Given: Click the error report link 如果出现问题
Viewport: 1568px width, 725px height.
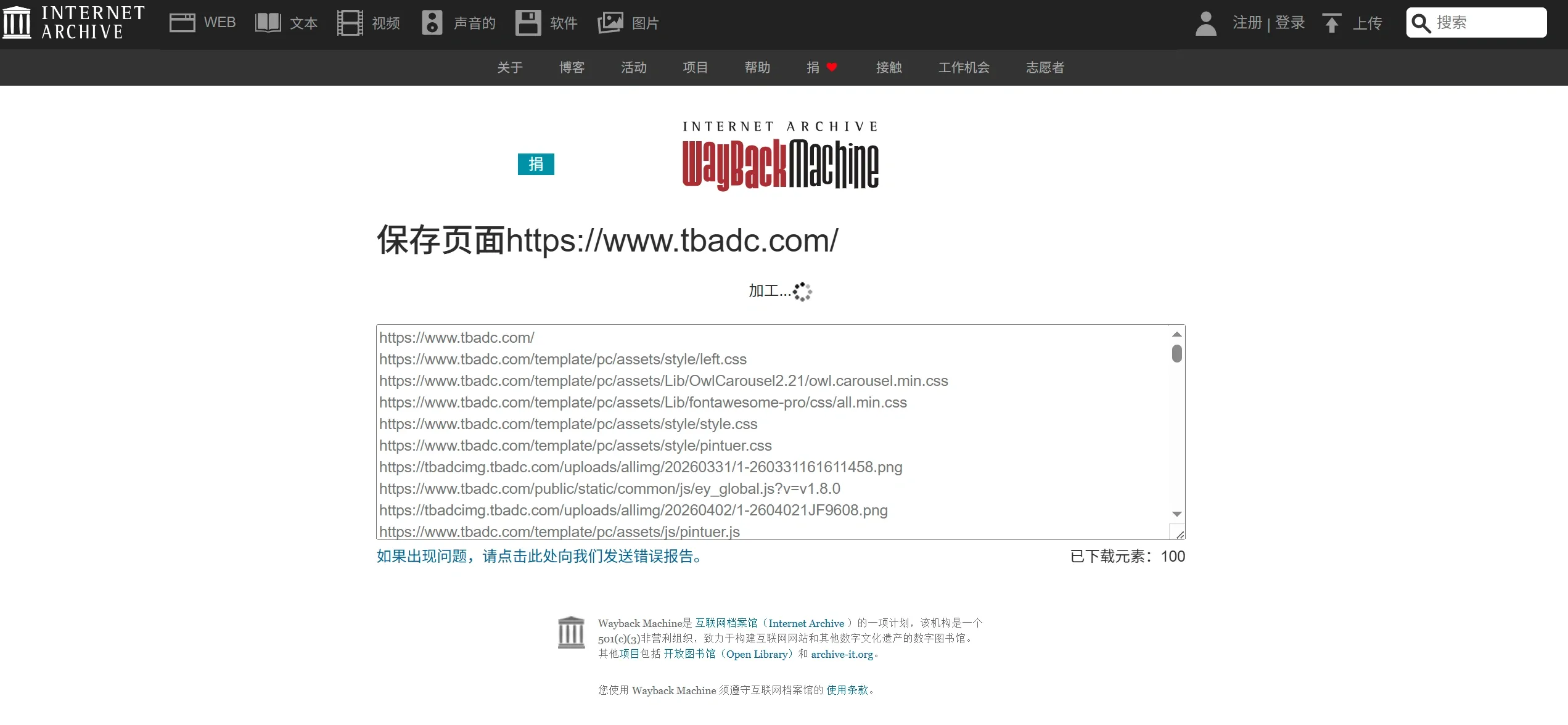Looking at the screenshot, I should point(540,556).
